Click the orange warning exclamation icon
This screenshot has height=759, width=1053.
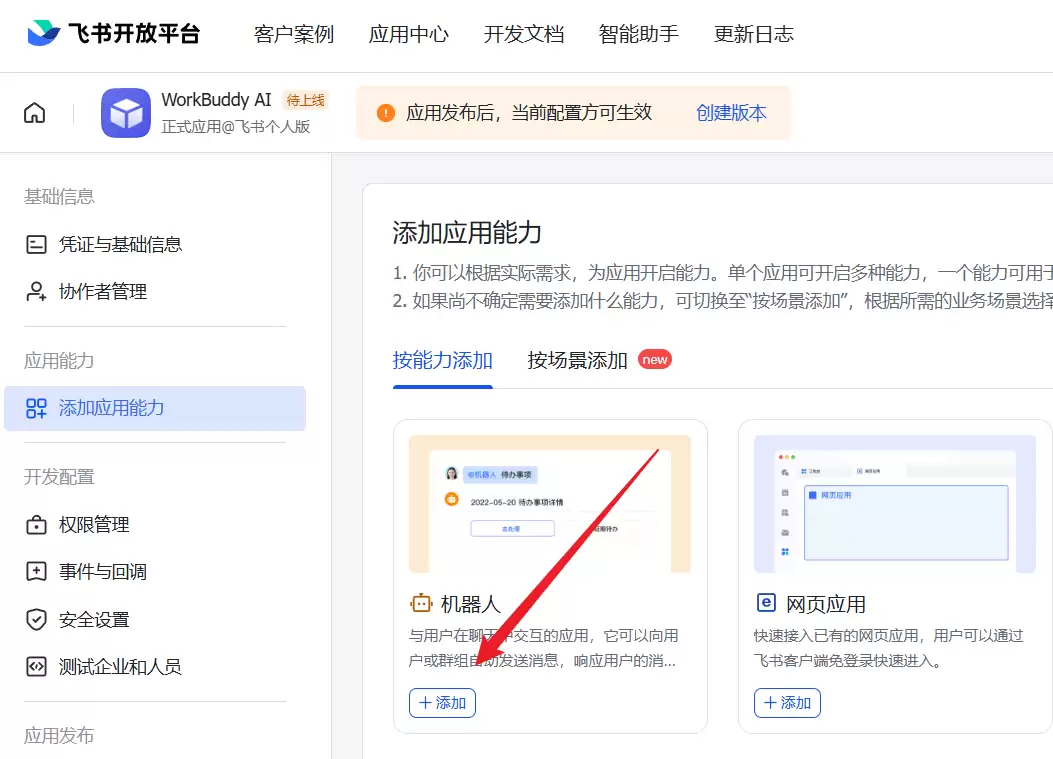pyautogui.click(x=385, y=113)
